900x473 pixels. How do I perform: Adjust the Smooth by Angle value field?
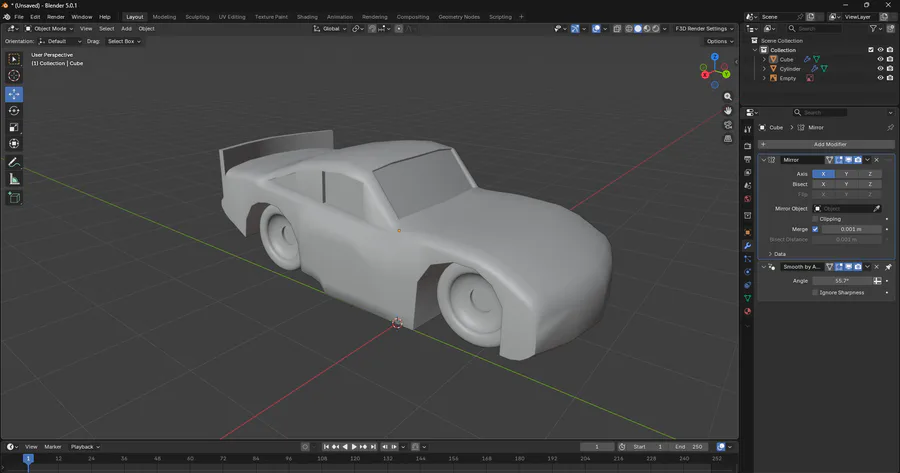point(843,281)
